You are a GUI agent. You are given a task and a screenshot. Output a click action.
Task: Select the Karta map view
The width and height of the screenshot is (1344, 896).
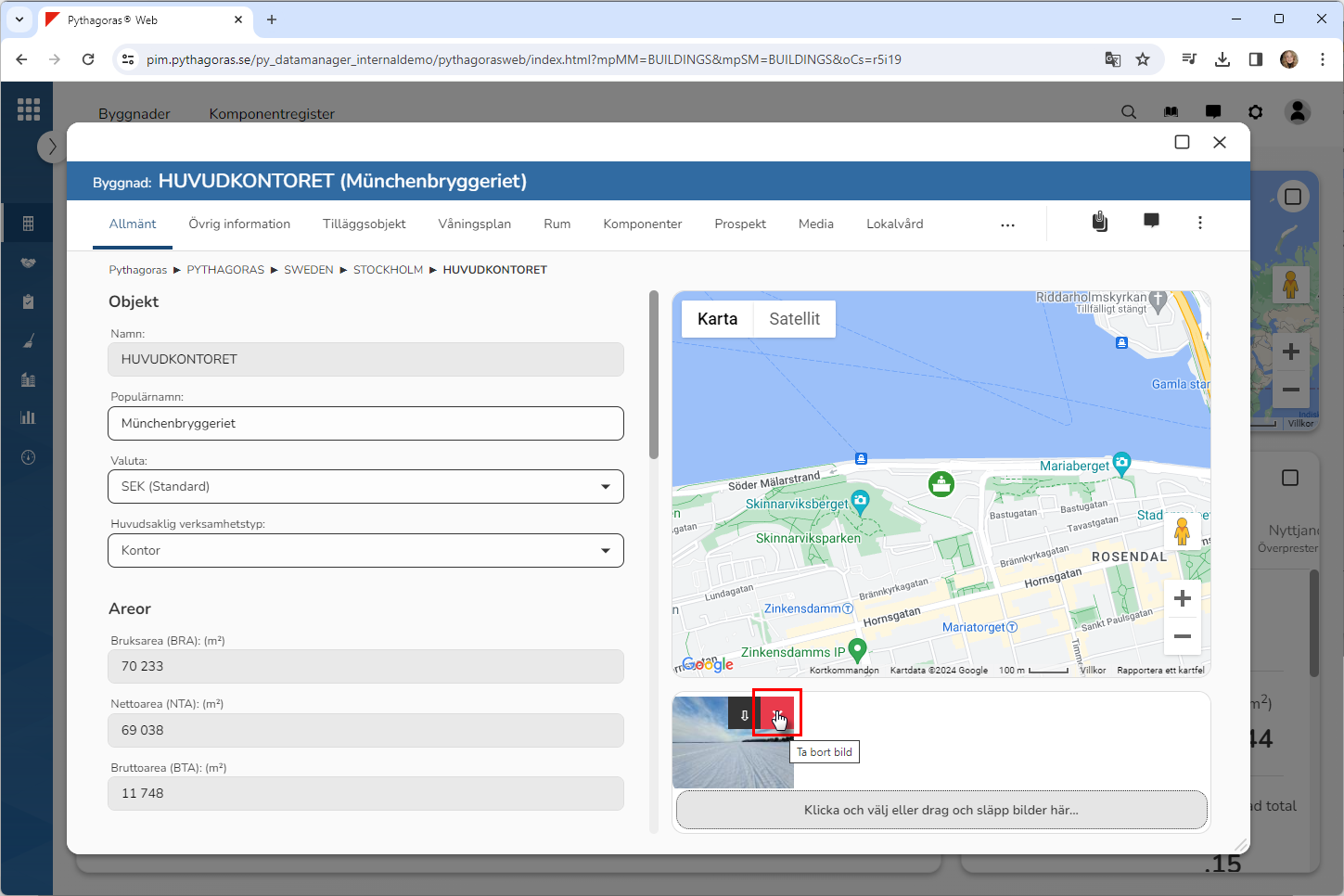click(x=717, y=319)
